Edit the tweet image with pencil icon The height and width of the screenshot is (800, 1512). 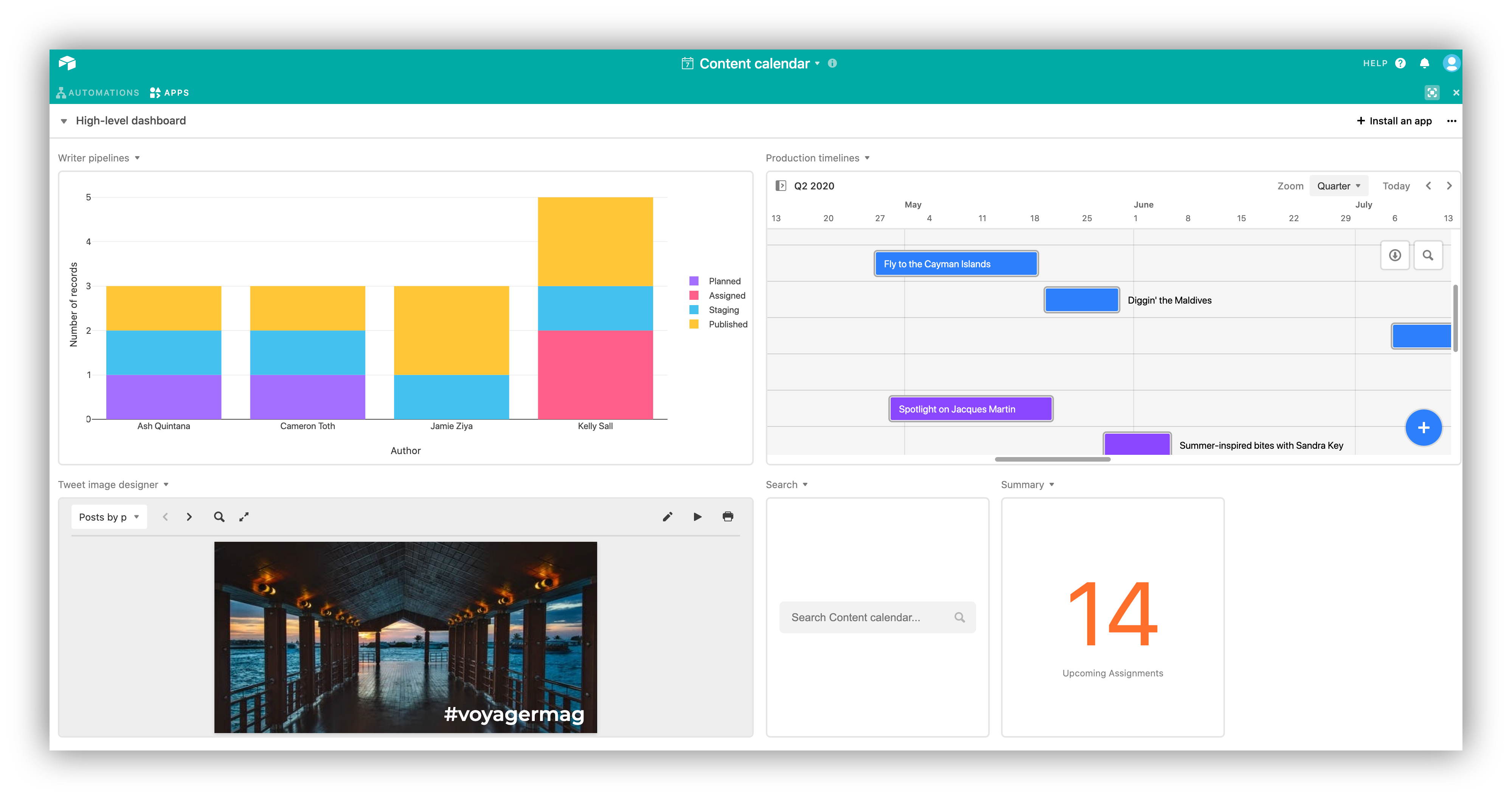pos(668,516)
